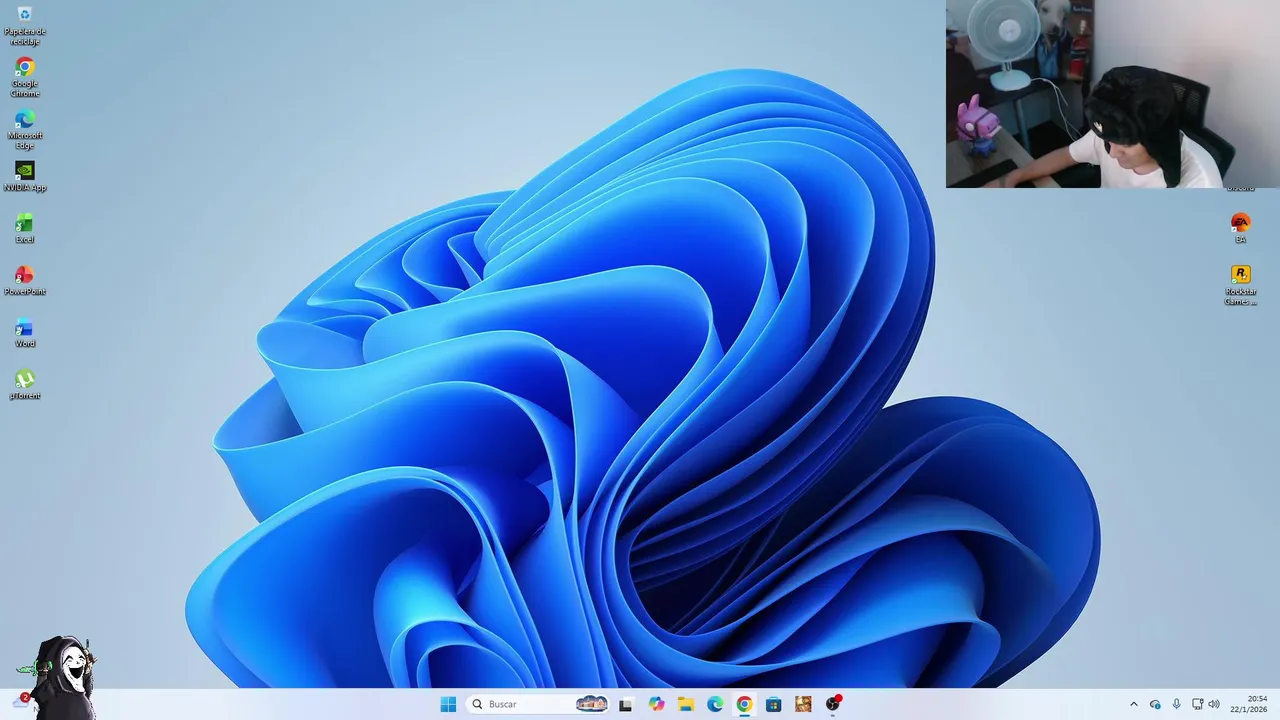
Task: Open OBS Studio from the taskbar
Action: click(x=833, y=704)
